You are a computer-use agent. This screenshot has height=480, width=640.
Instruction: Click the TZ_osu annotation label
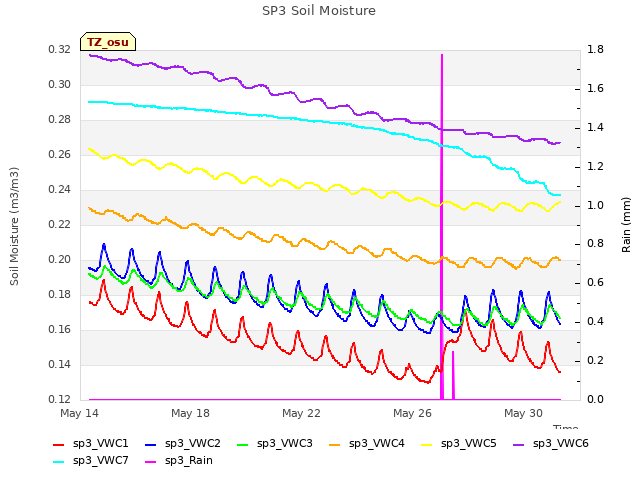coord(108,42)
